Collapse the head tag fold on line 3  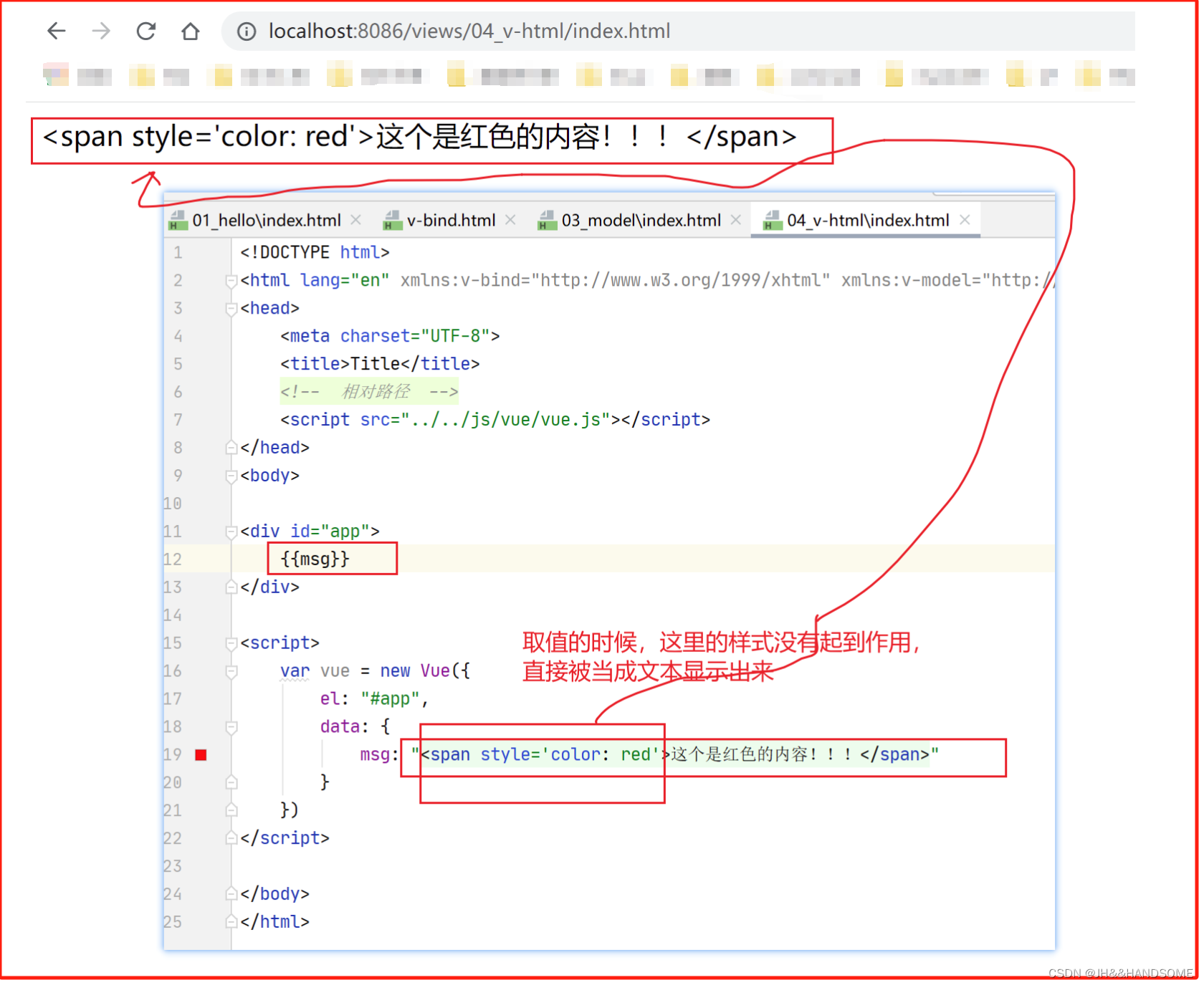231,309
